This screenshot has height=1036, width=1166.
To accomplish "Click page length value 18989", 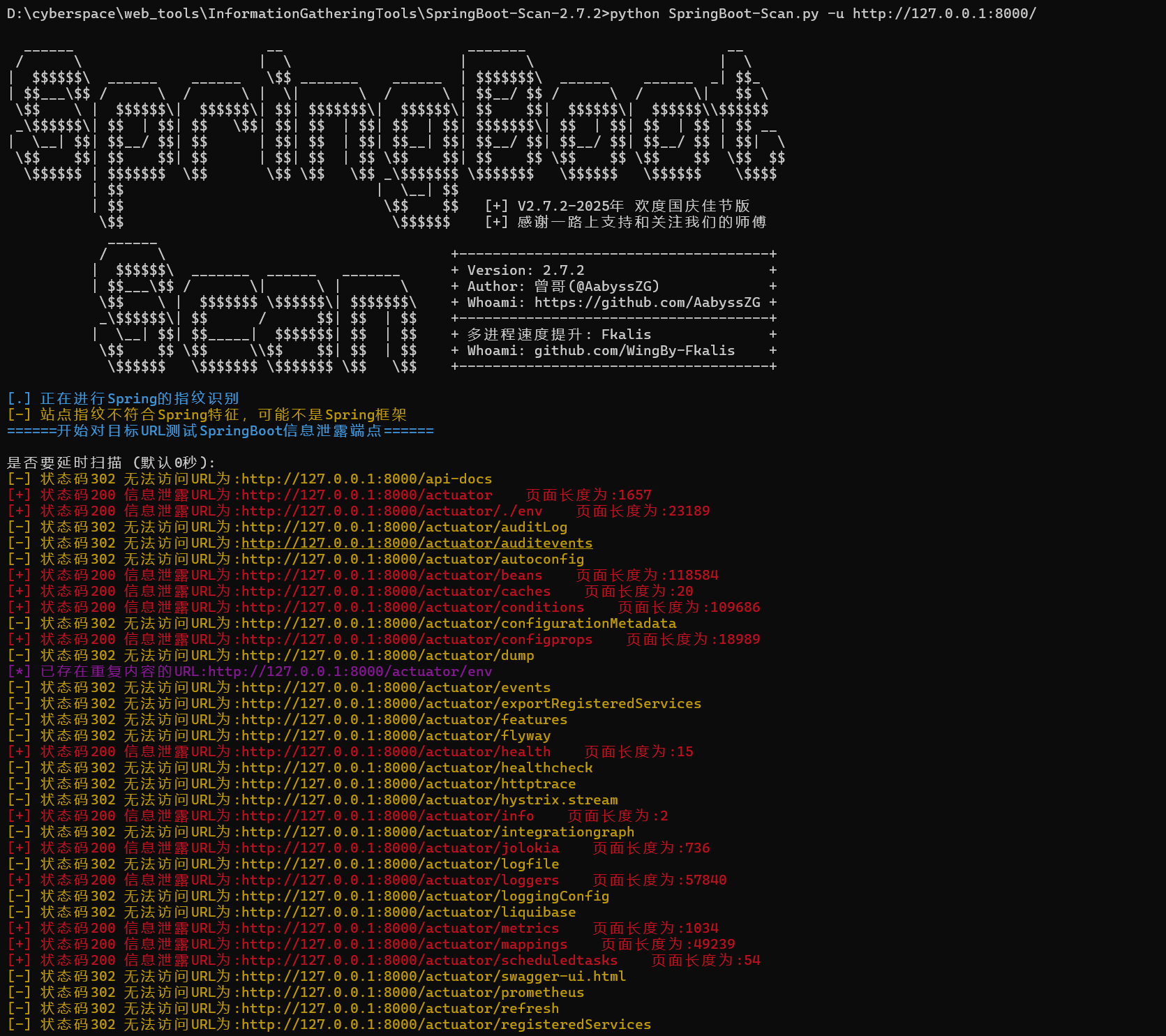I will pos(740,639).
